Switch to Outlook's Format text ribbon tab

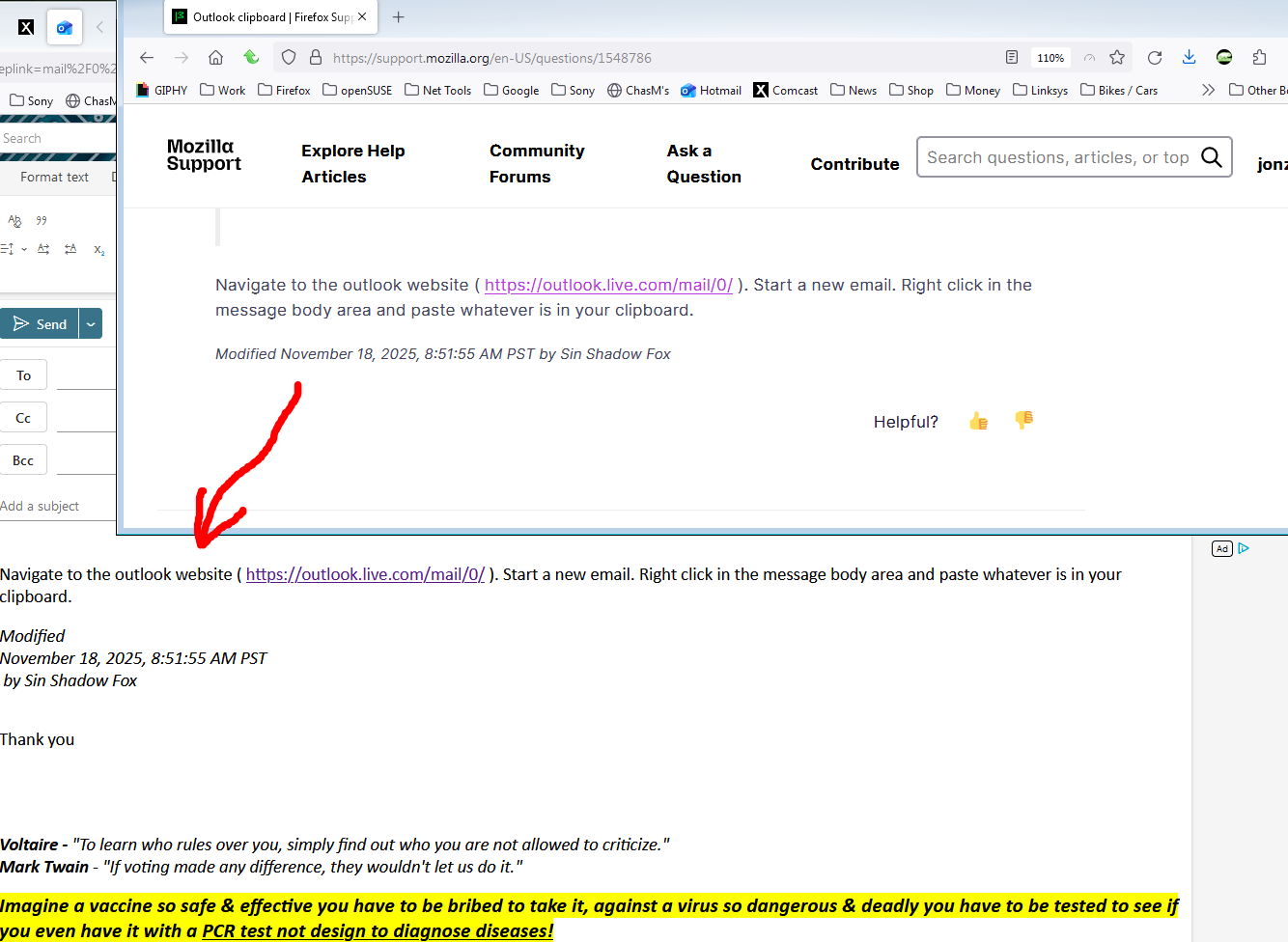[54, 177]
